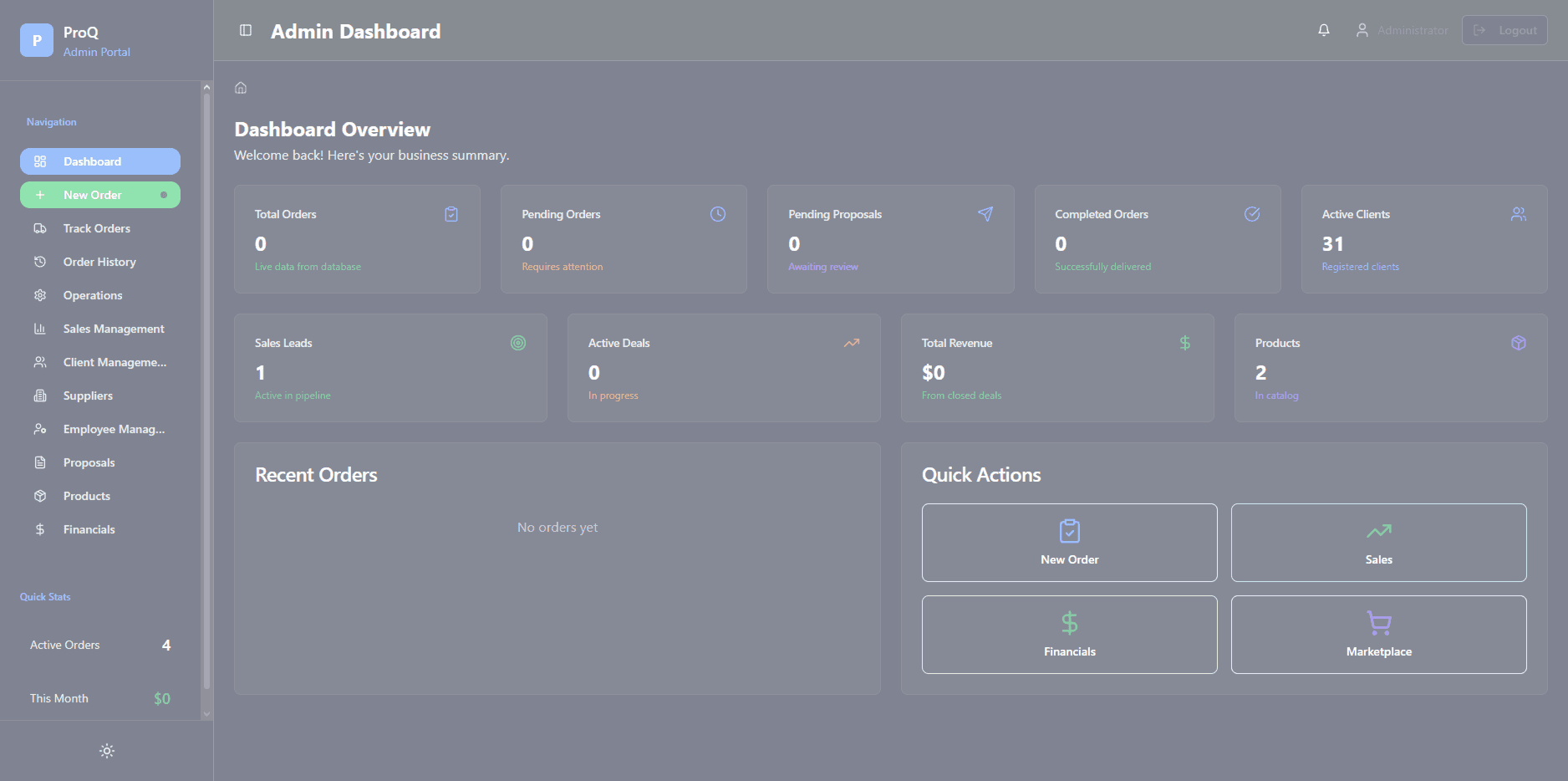This screenshot has height=781, width=1568.
Task: Open Proposals in the sidebar
Action: (100, 462)
